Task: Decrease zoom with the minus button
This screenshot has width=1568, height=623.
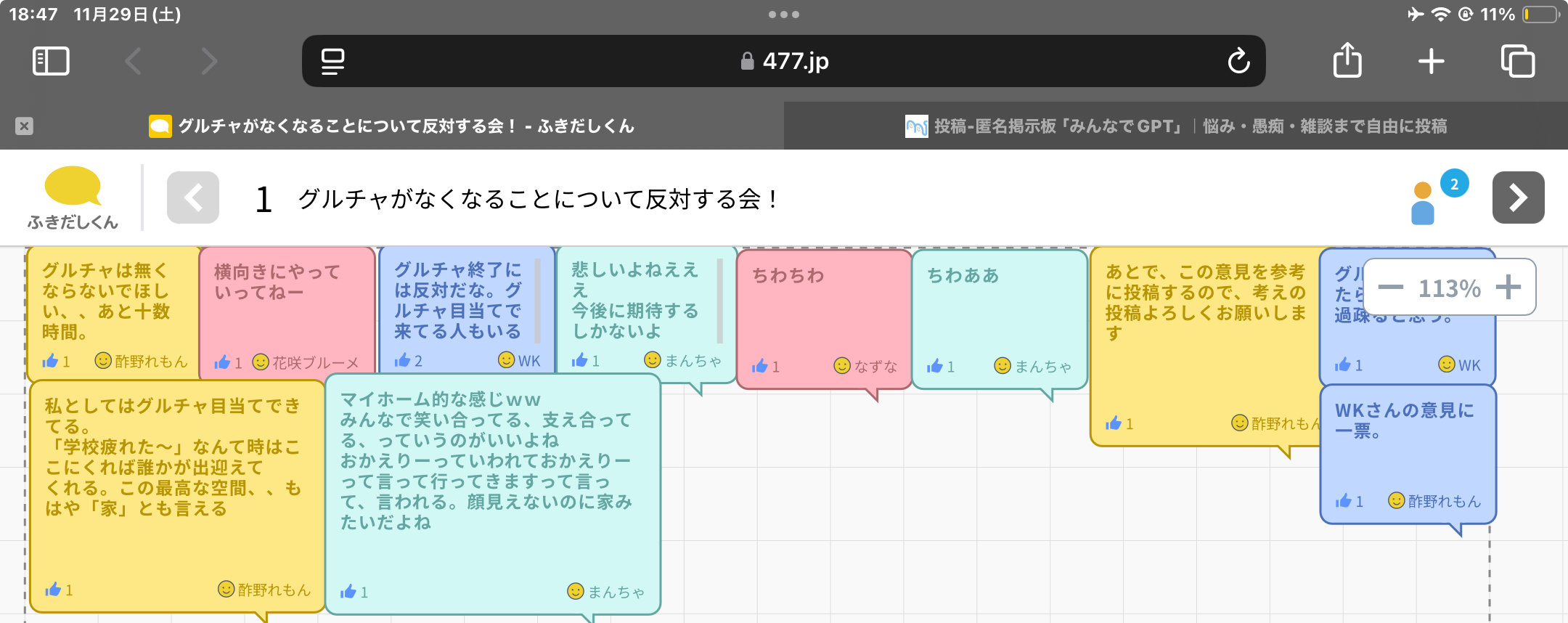Action: 1390,288
